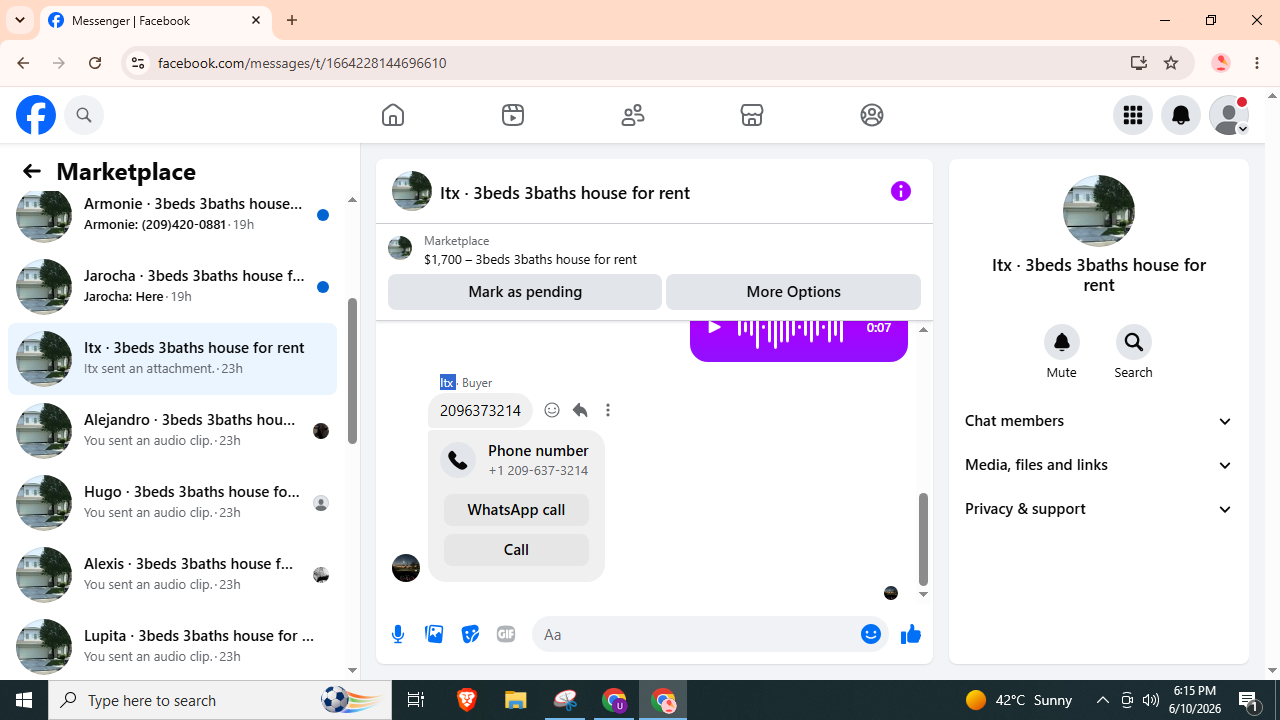Choose a sticker icon in composer
1280x720 pixels.
coord(470,634)
